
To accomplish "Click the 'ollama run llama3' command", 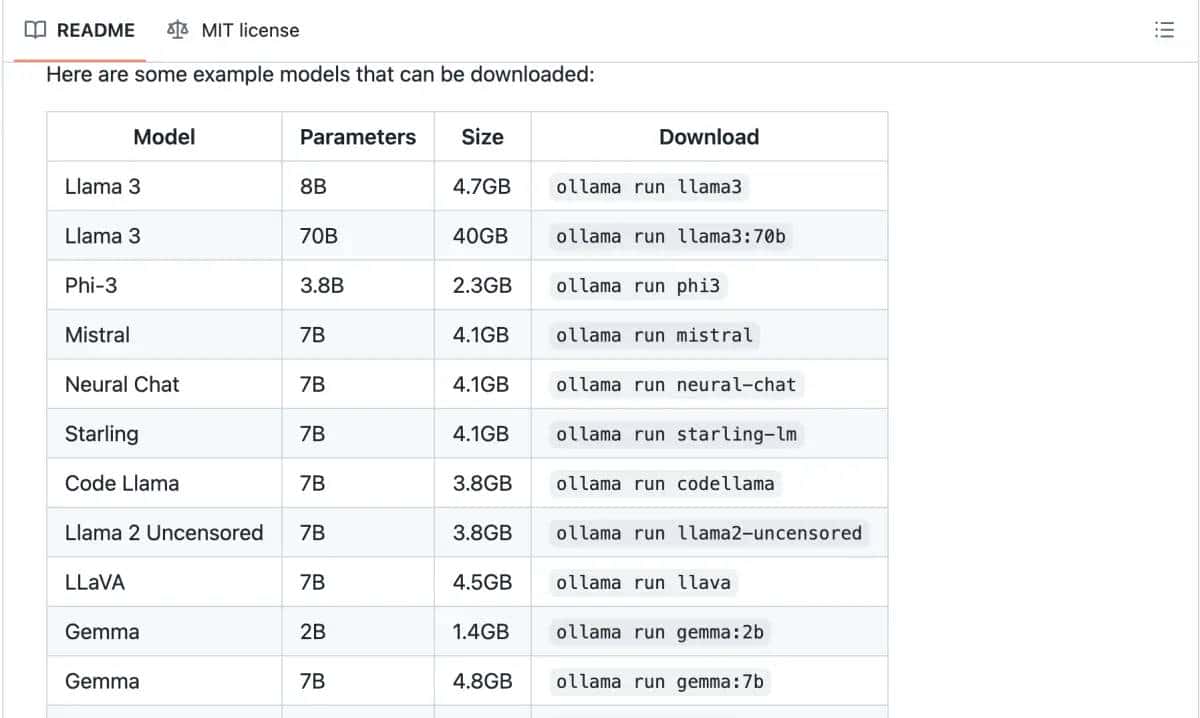I will tap(649, 187).
